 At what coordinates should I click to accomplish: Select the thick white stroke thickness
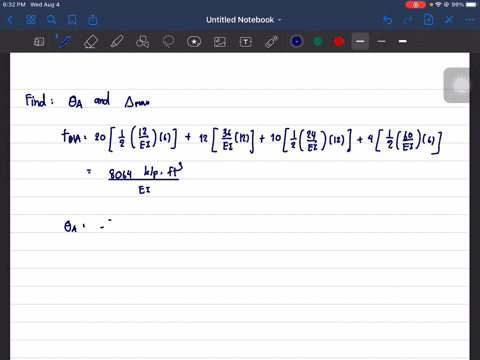click(403, 41)
